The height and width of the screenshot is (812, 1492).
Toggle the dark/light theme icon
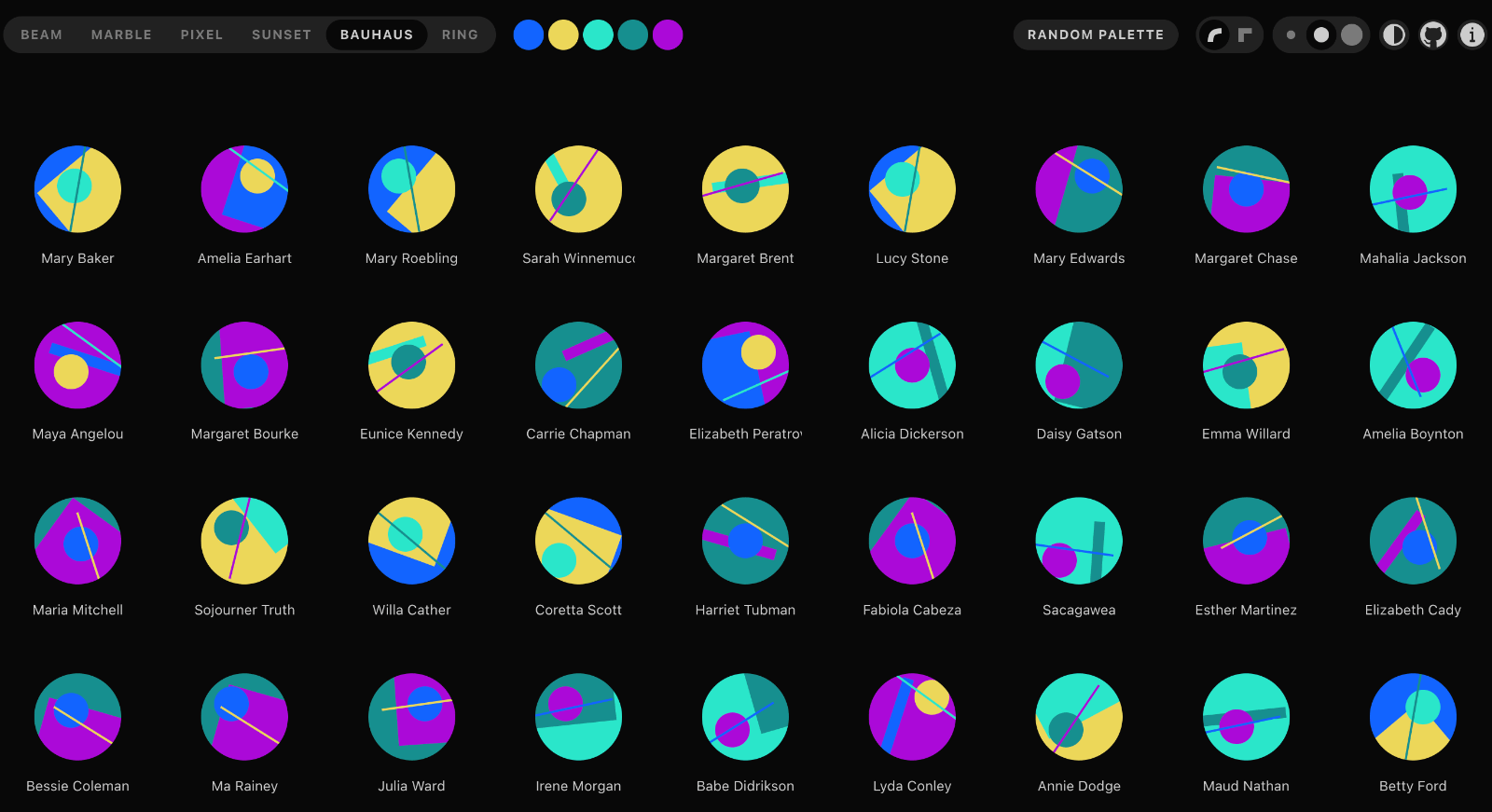click(1393, 35)
